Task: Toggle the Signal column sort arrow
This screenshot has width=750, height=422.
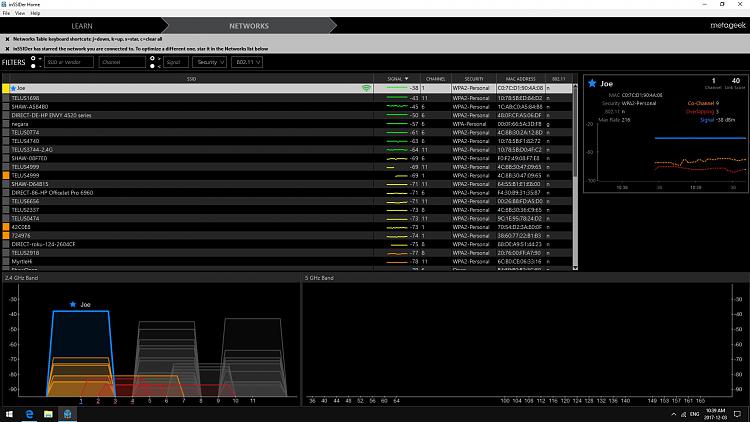Action: [407, 79]
